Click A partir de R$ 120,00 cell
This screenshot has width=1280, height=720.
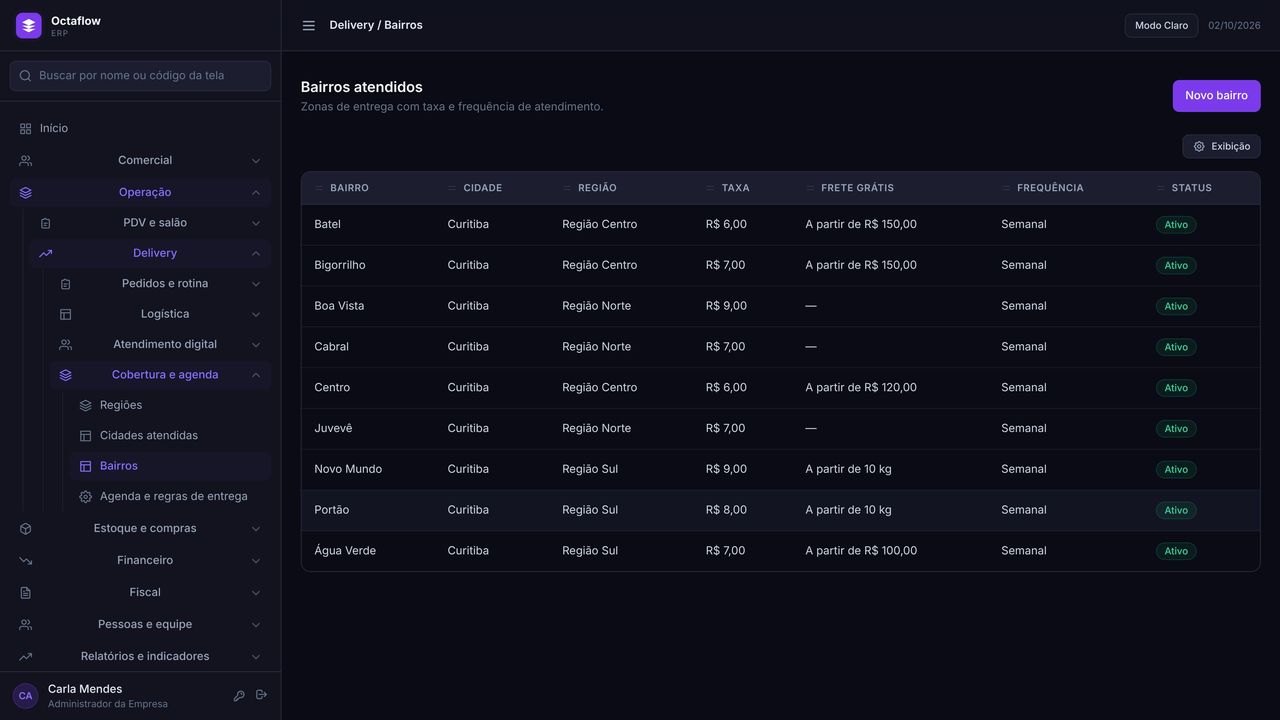[x=861, y=388]
